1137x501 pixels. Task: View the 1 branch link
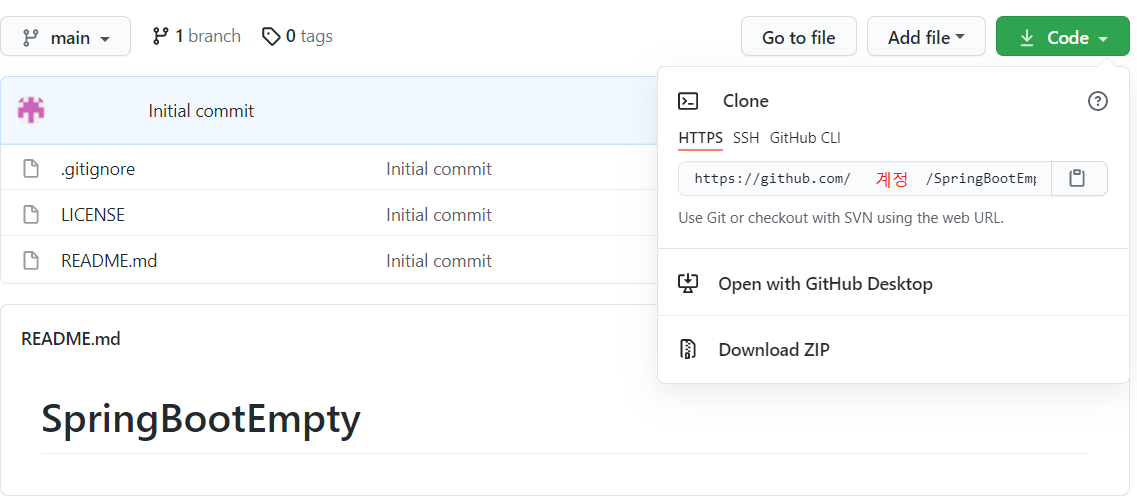pos(197,36)
